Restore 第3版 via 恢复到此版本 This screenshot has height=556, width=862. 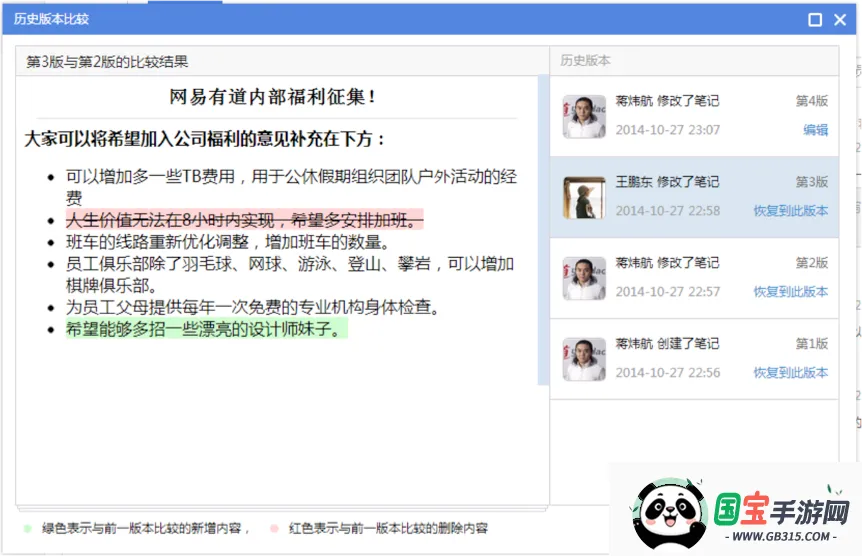791,211
